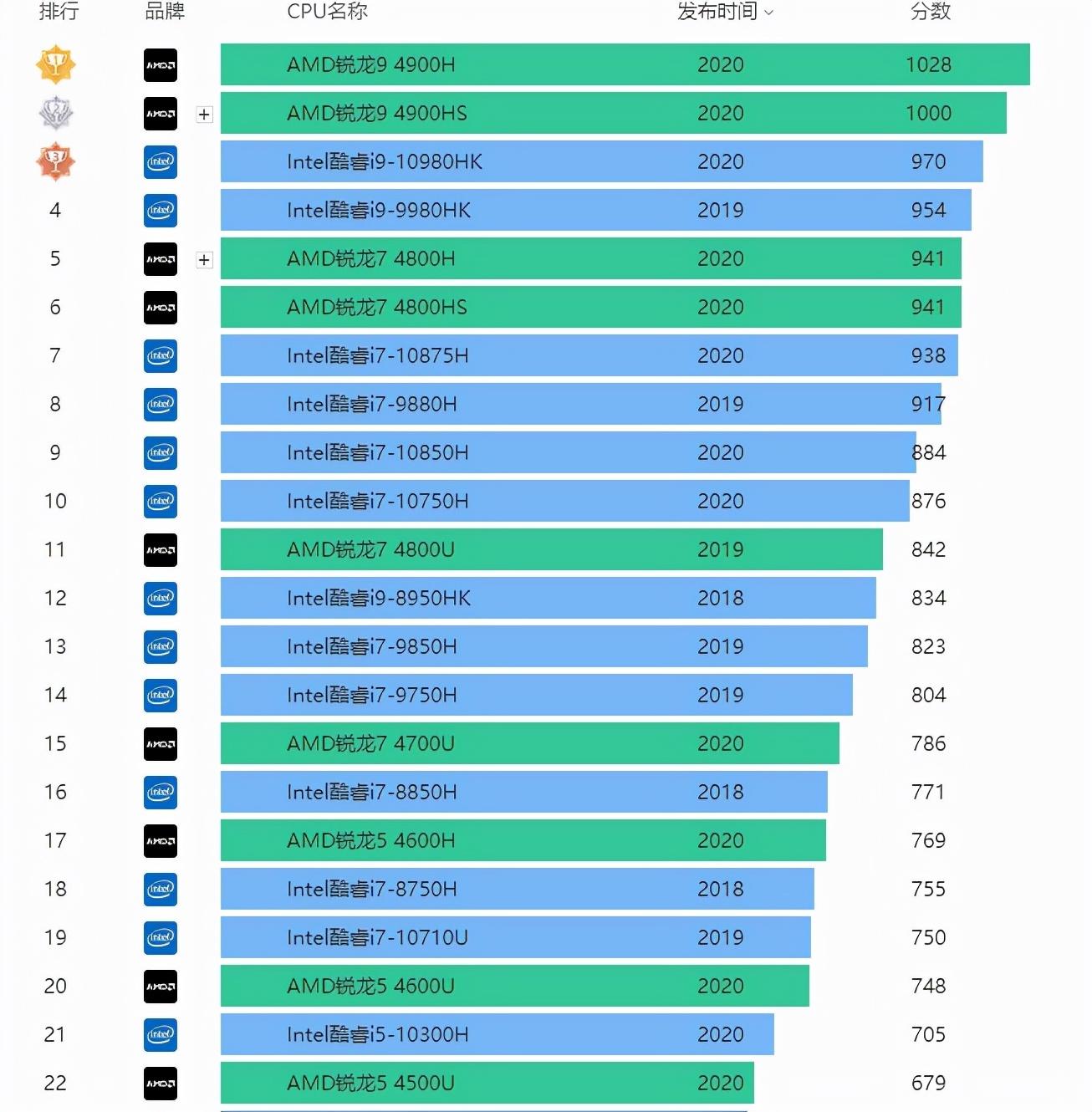The height and width of the screenshot is (1112, 1092).
Task: Click AMD logo beside Ryzen 5 4500U
Action: click(x=161, y=1084)
